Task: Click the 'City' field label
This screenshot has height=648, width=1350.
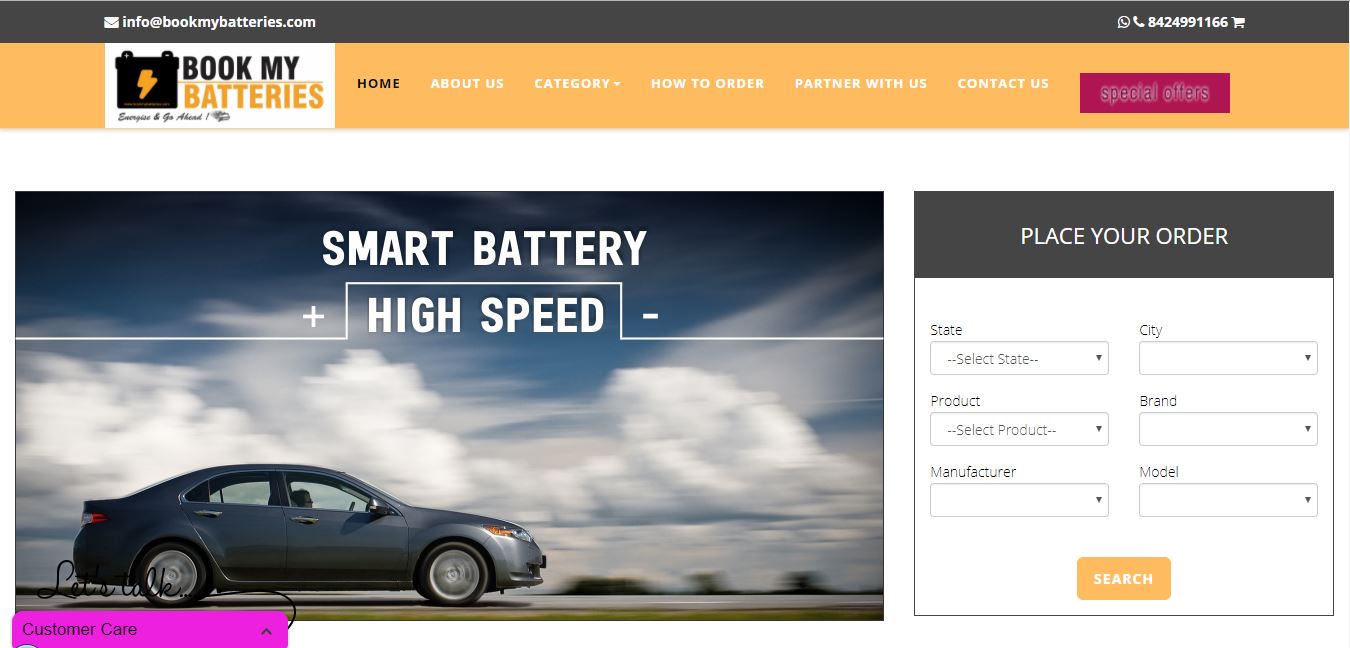Action: (1151, 330)
